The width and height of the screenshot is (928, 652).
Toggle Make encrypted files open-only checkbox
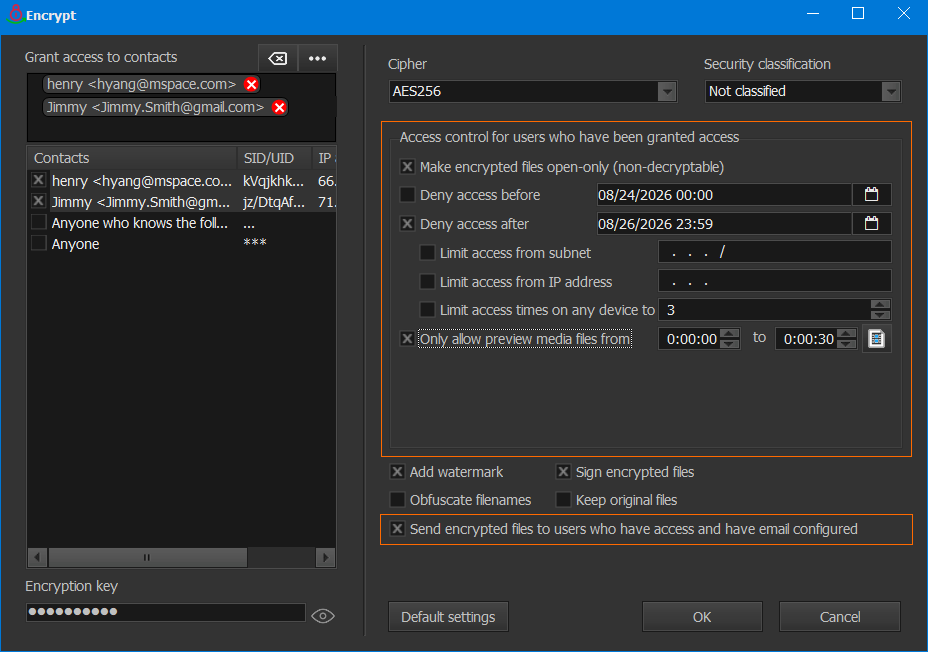click(407, 166)
